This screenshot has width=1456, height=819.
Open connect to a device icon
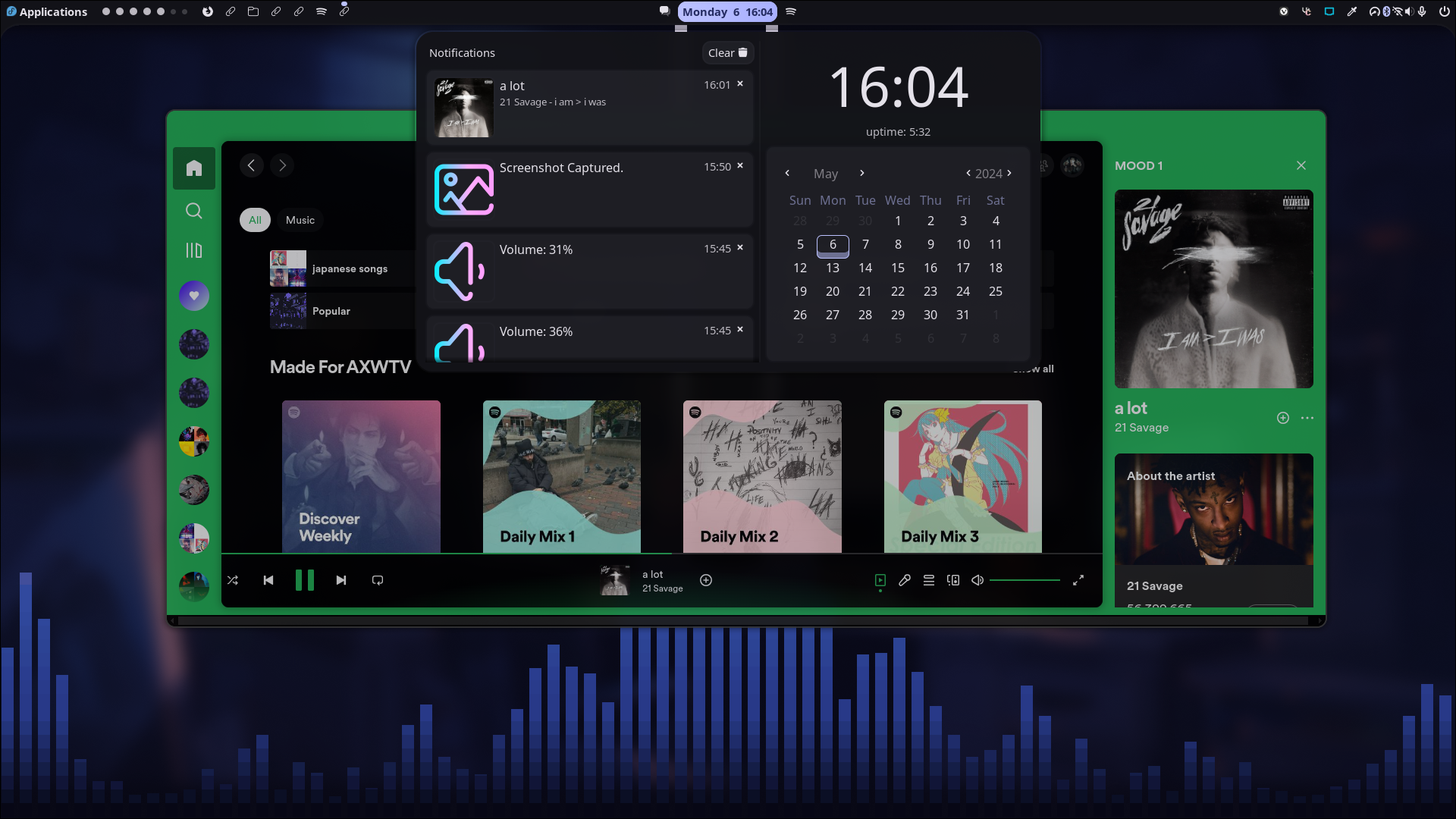953,580
